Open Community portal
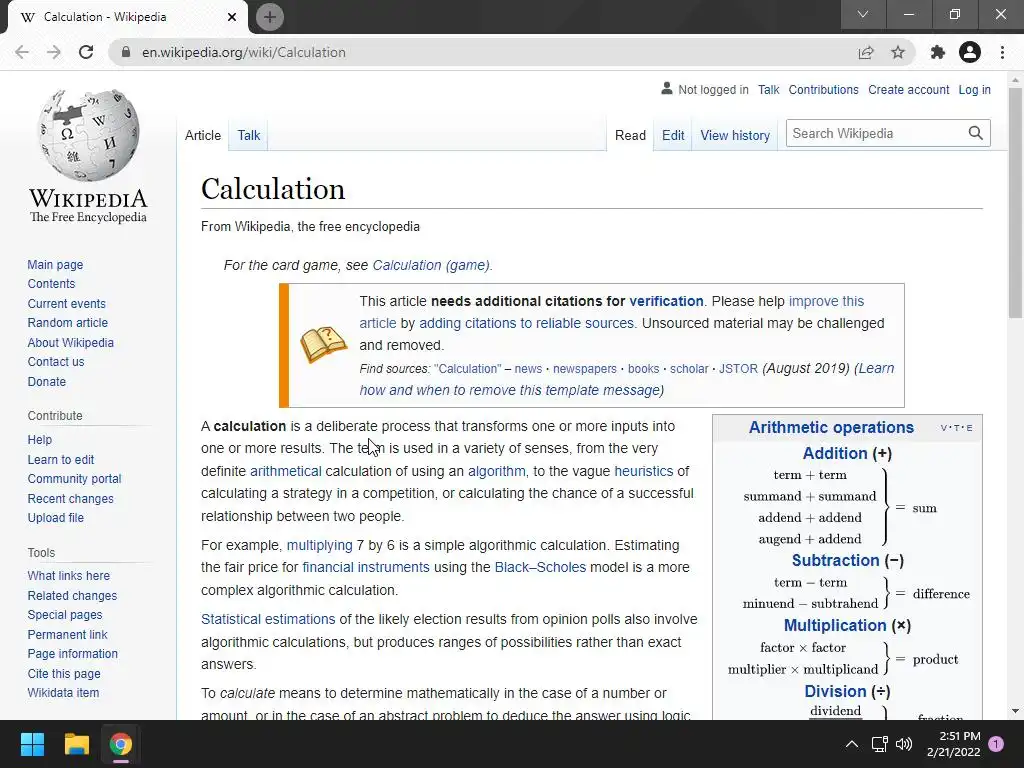The width and height of the screenshot is (1024, 768). [74, 479]
